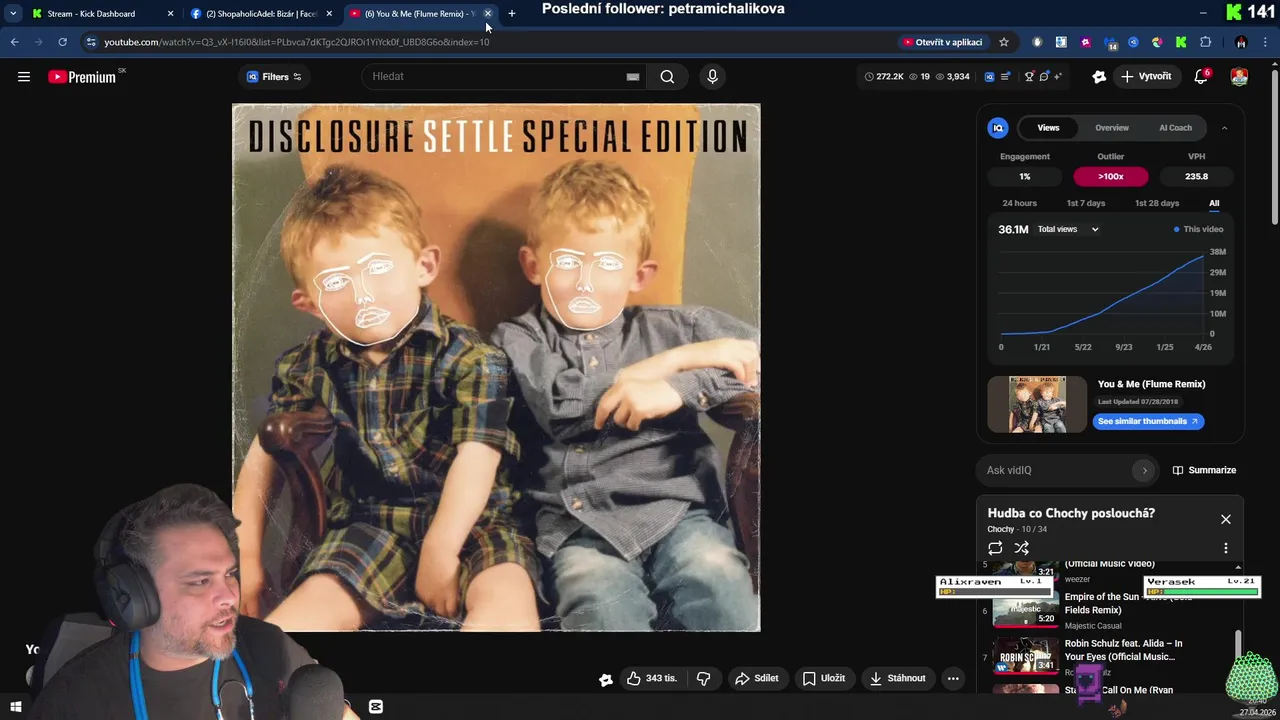Dislike the video with thumbs down
Screen dimensions: 1280x720
point(703,678)
